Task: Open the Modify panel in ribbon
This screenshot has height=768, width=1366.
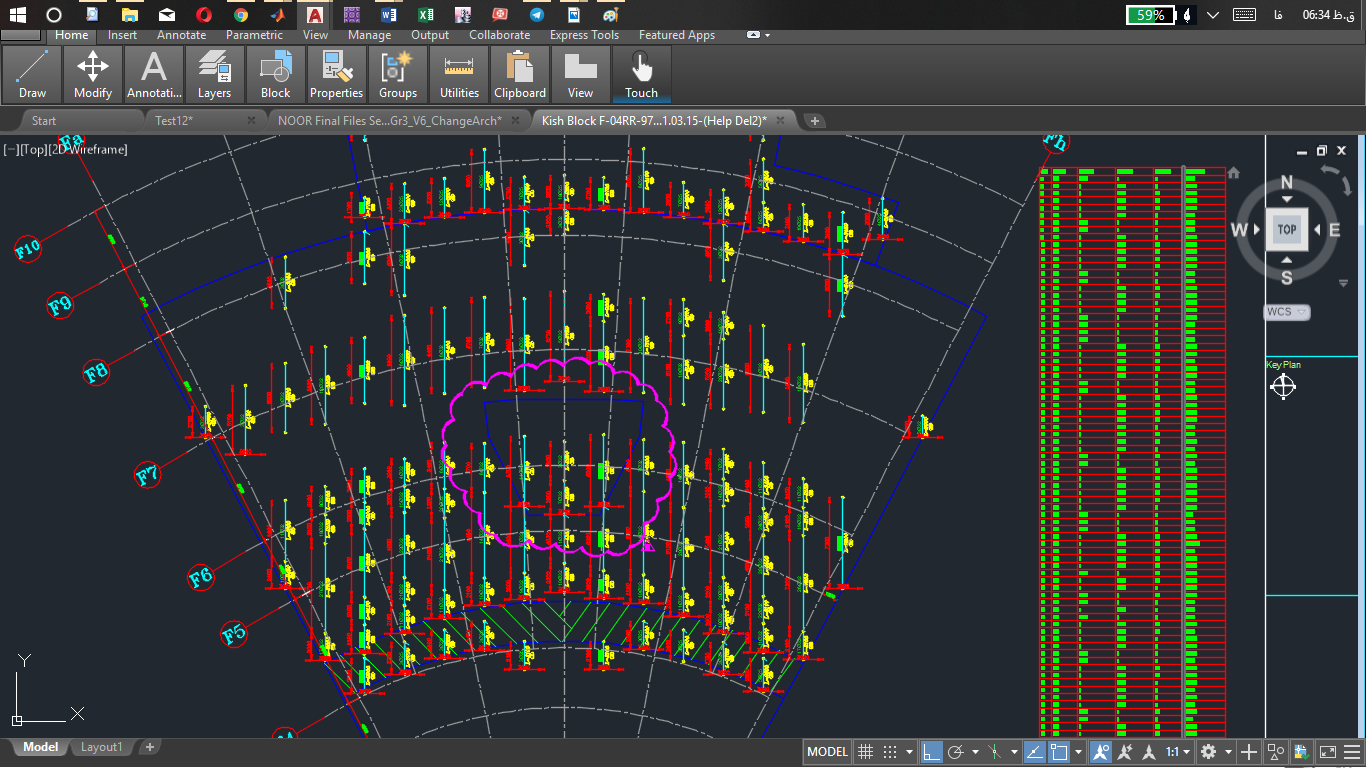Action: [93, 74]
